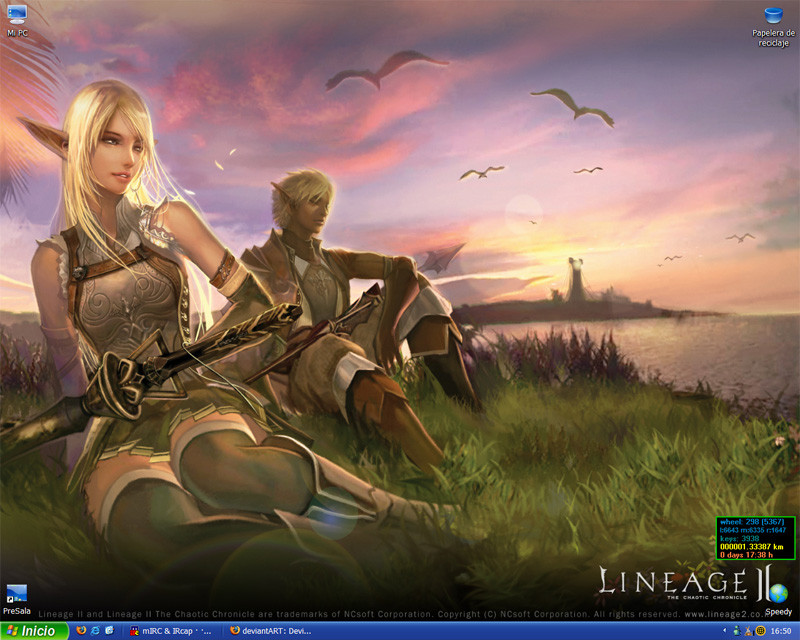The image size is (800, 640).
Task: Open the MSN Messenger tray icon
Action: click(x=736, y=631)
